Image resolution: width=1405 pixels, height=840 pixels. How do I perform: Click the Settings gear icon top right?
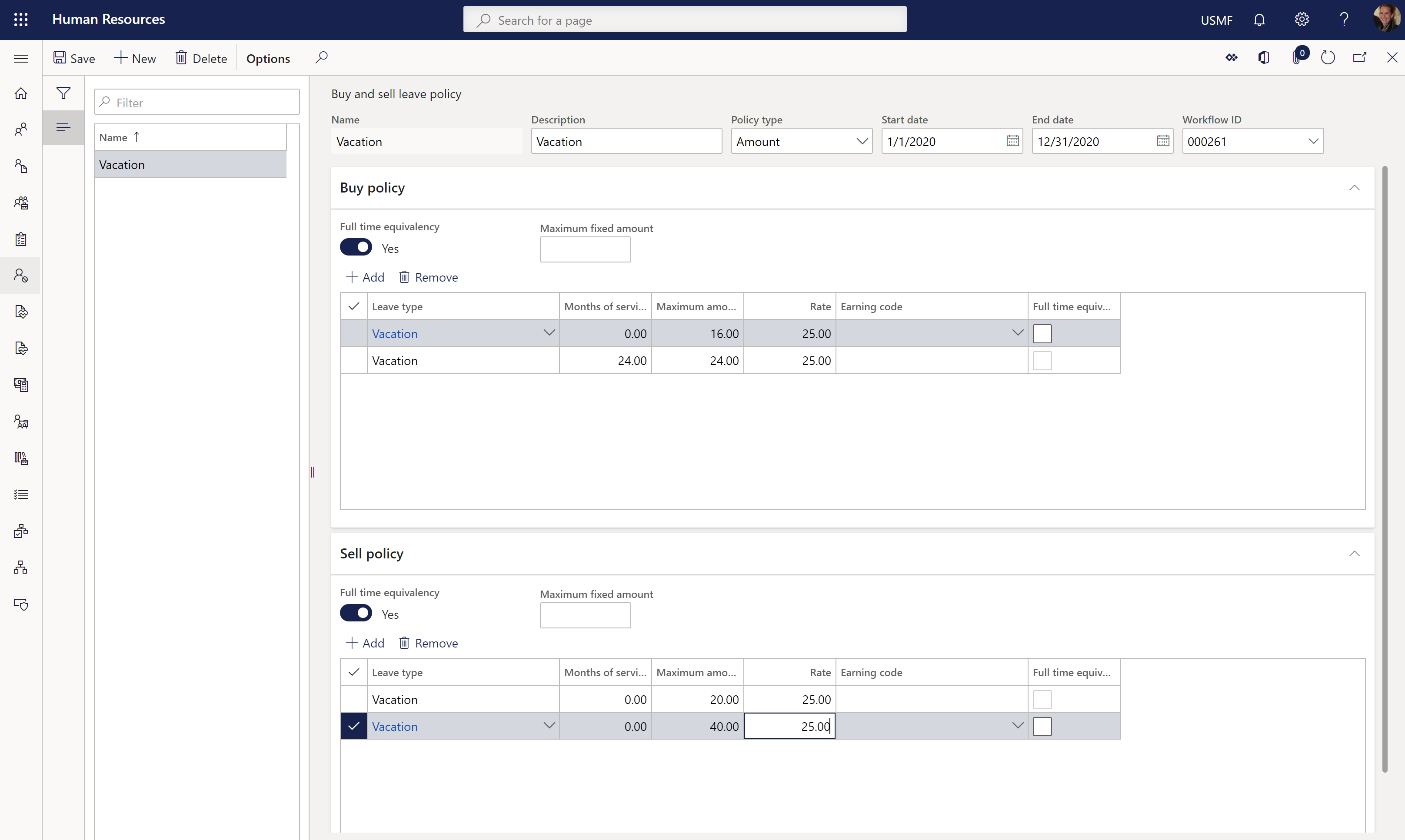[x=1301, y=20]
